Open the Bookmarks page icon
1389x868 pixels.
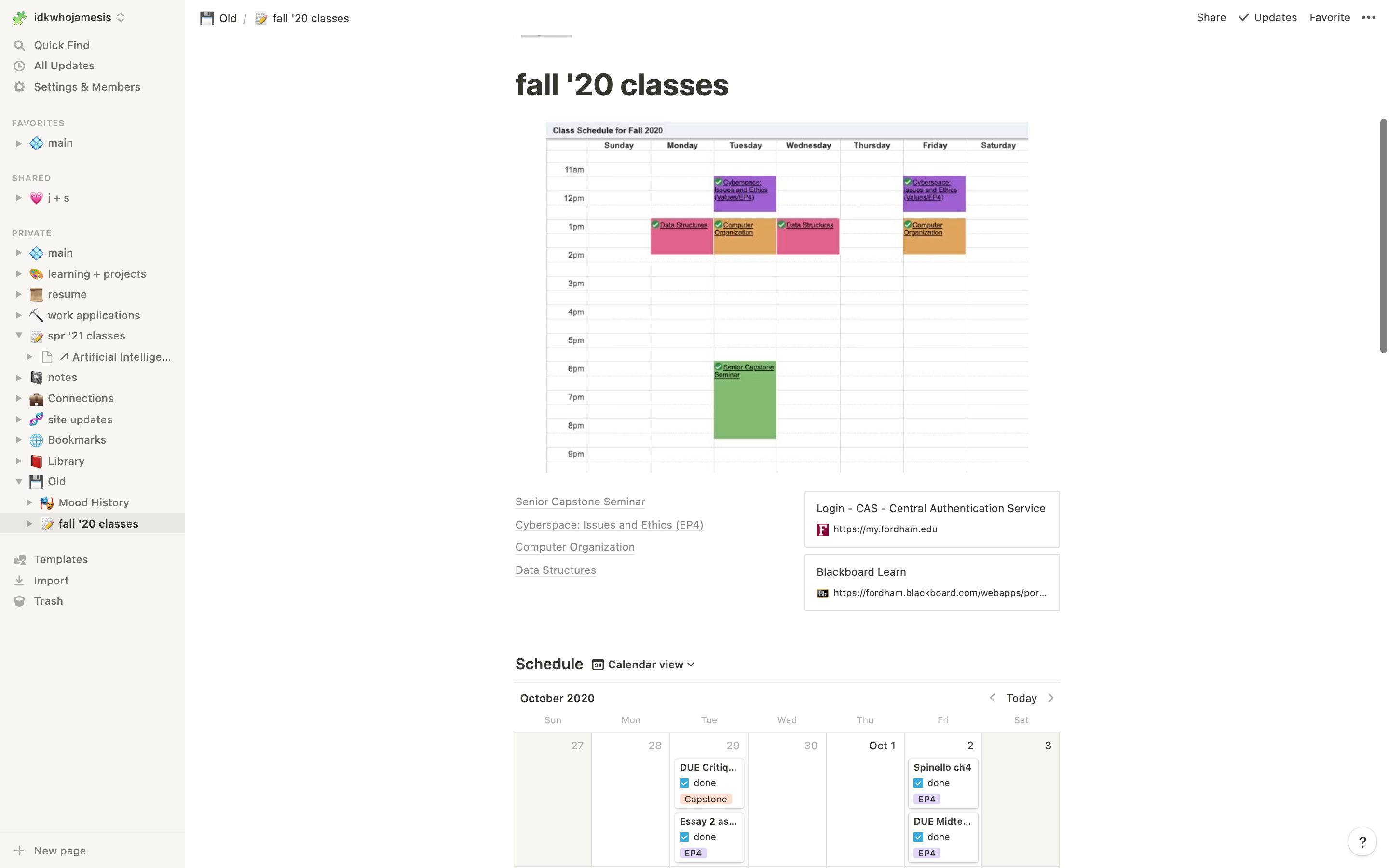pos(35,440)
